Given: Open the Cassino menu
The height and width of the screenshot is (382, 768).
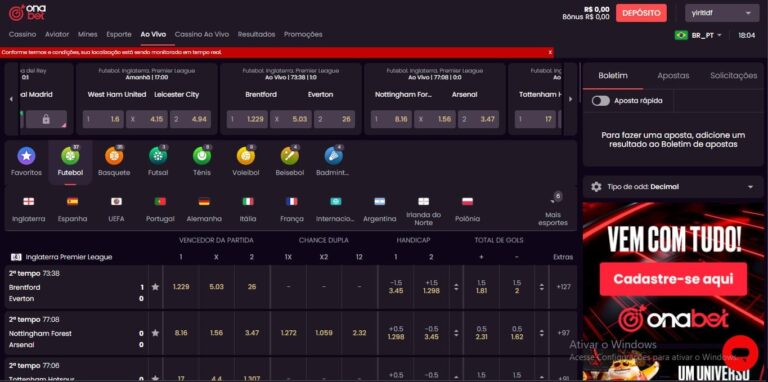Looking at the screenshot, I should point(23,35).
